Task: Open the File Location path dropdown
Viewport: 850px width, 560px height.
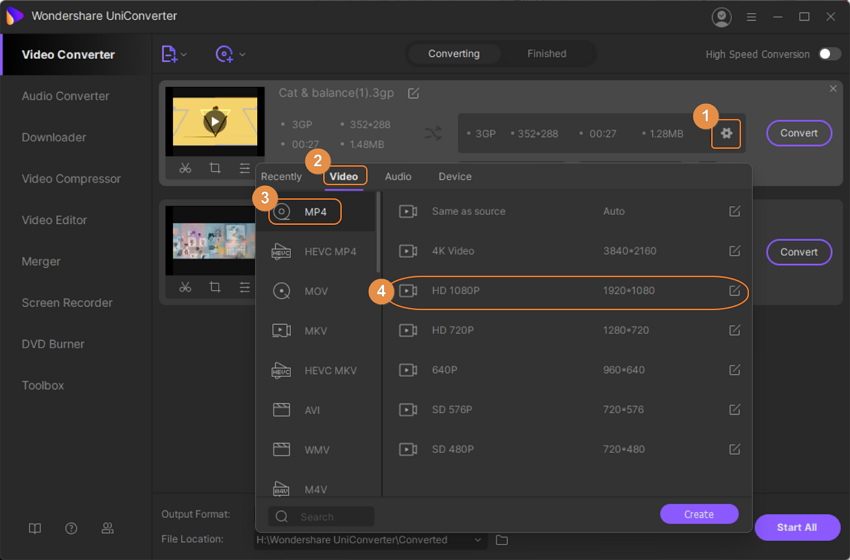Action: [478, 540]
